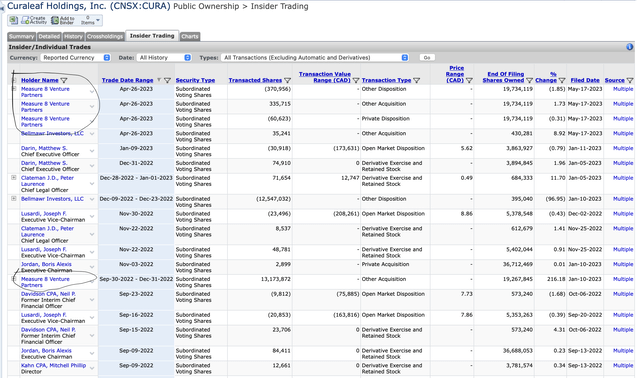Open Trade Date Range filter funnel
The image size is (640, 378).
(x=167, y=80)
